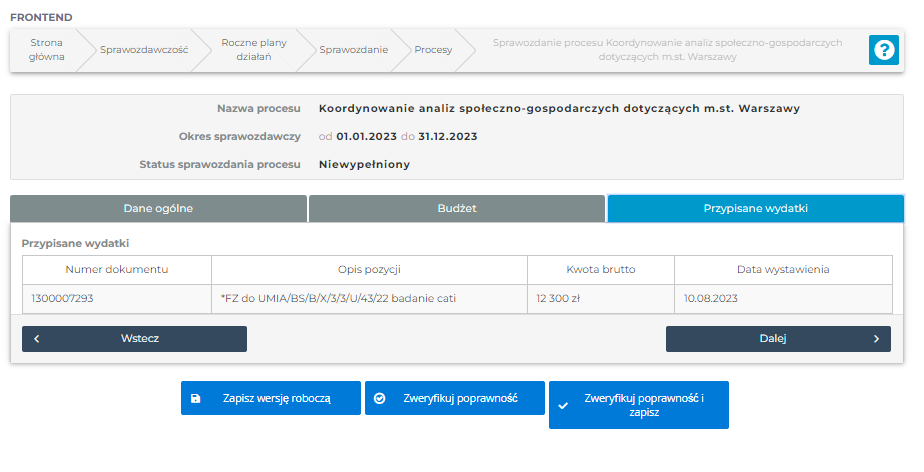Open the Sprawozdawczość breadcrumb
Image resolution: width=924 pixels, height=472 pixels.
(144, 50)
